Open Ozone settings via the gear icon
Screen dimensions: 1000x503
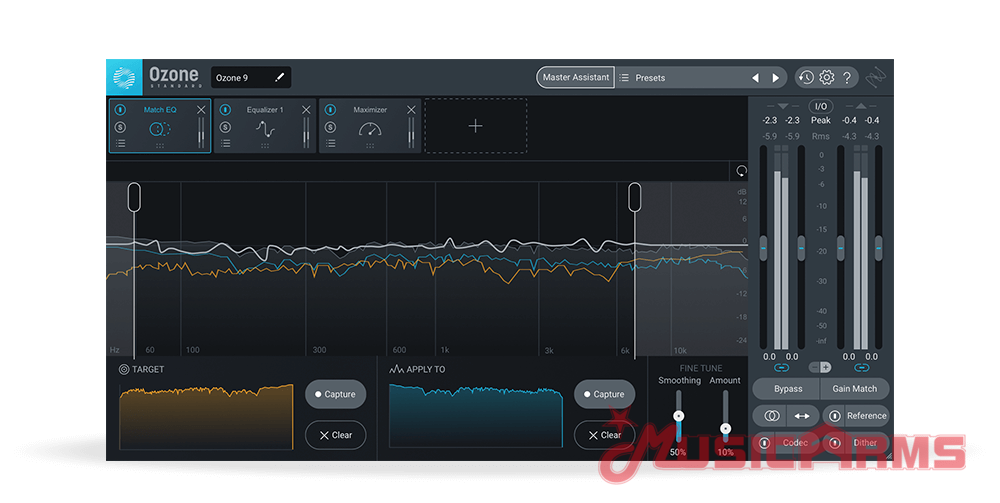pyautogui.click(x=827, y=78)
